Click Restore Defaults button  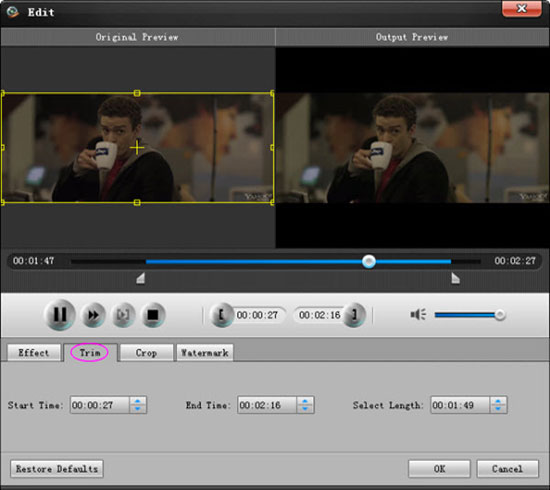click(57, 469)
